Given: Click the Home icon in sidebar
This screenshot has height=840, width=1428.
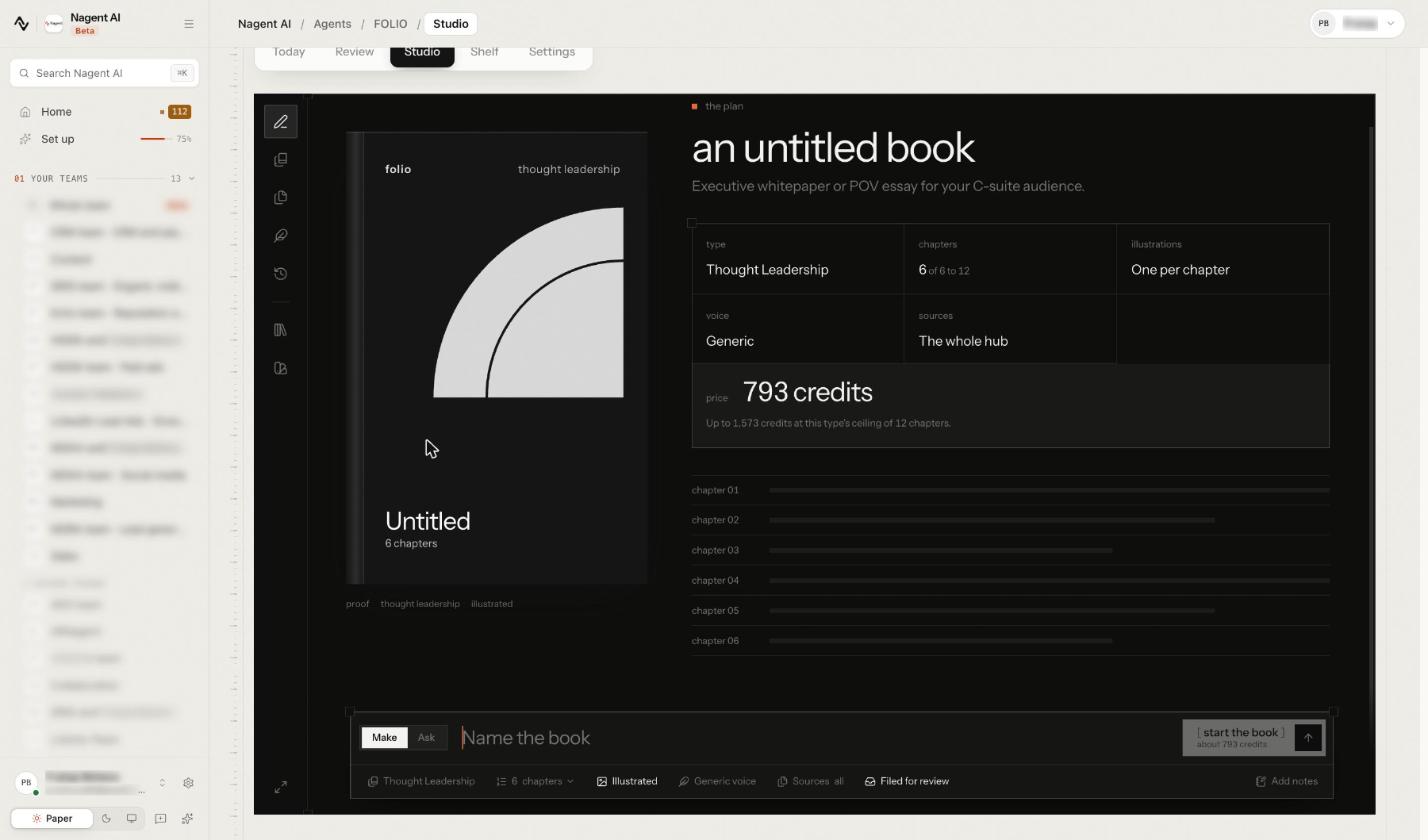Looking at the screenshot, I should 25,112.
